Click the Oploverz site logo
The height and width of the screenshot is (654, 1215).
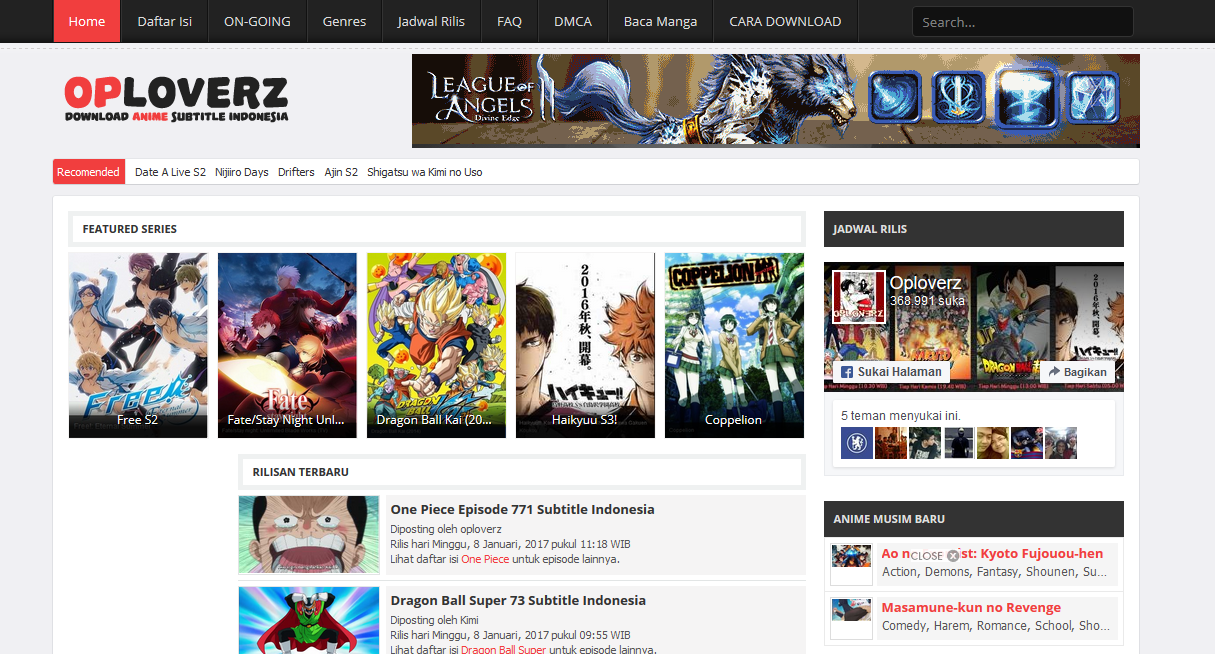pos(176,100)
